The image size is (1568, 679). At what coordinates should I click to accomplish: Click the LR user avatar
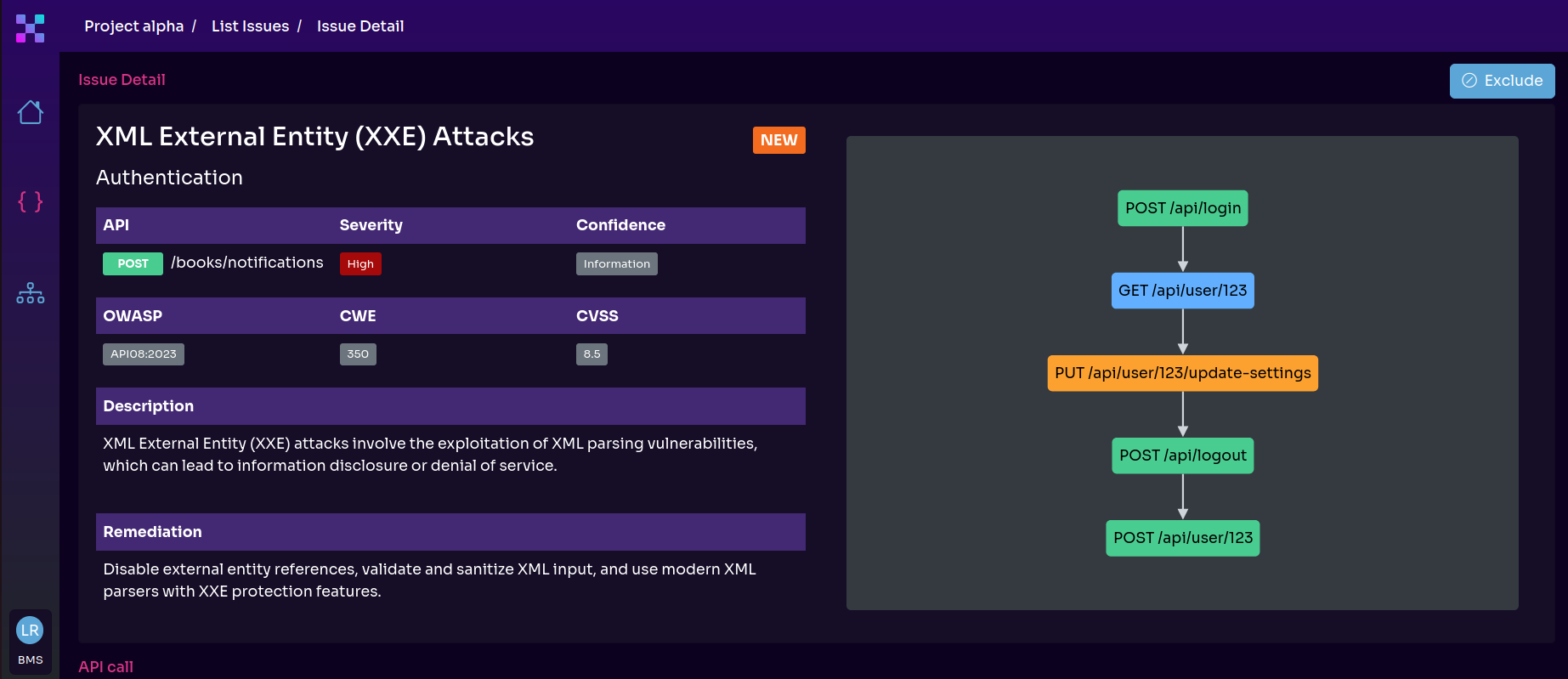(30, 631)
